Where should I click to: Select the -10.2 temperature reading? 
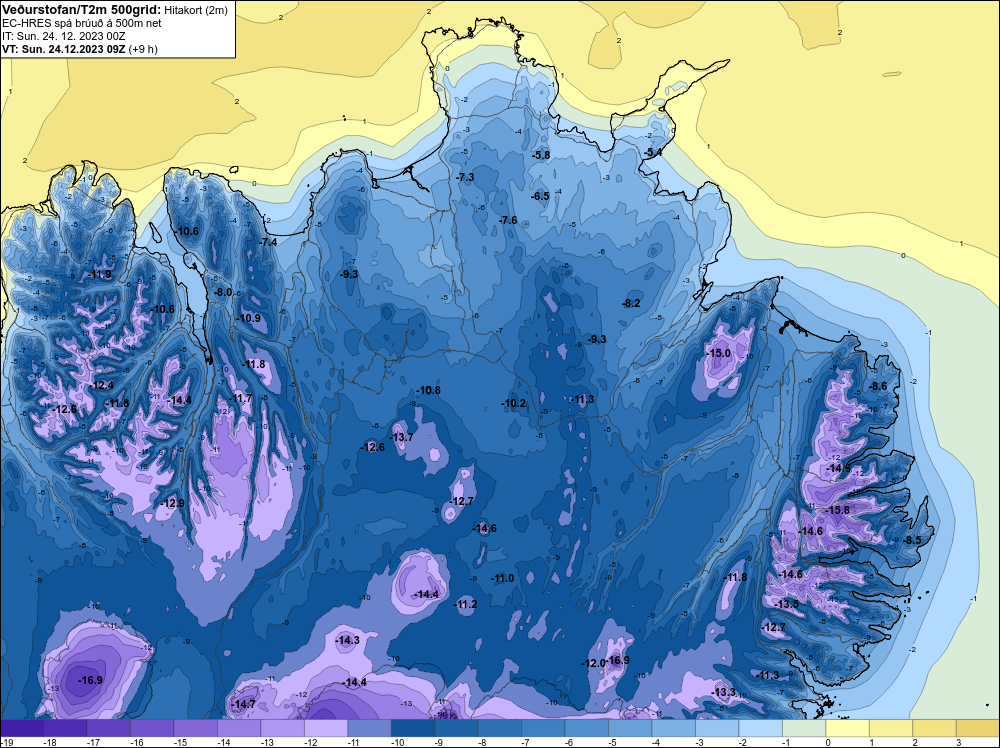tap(514, 403)
